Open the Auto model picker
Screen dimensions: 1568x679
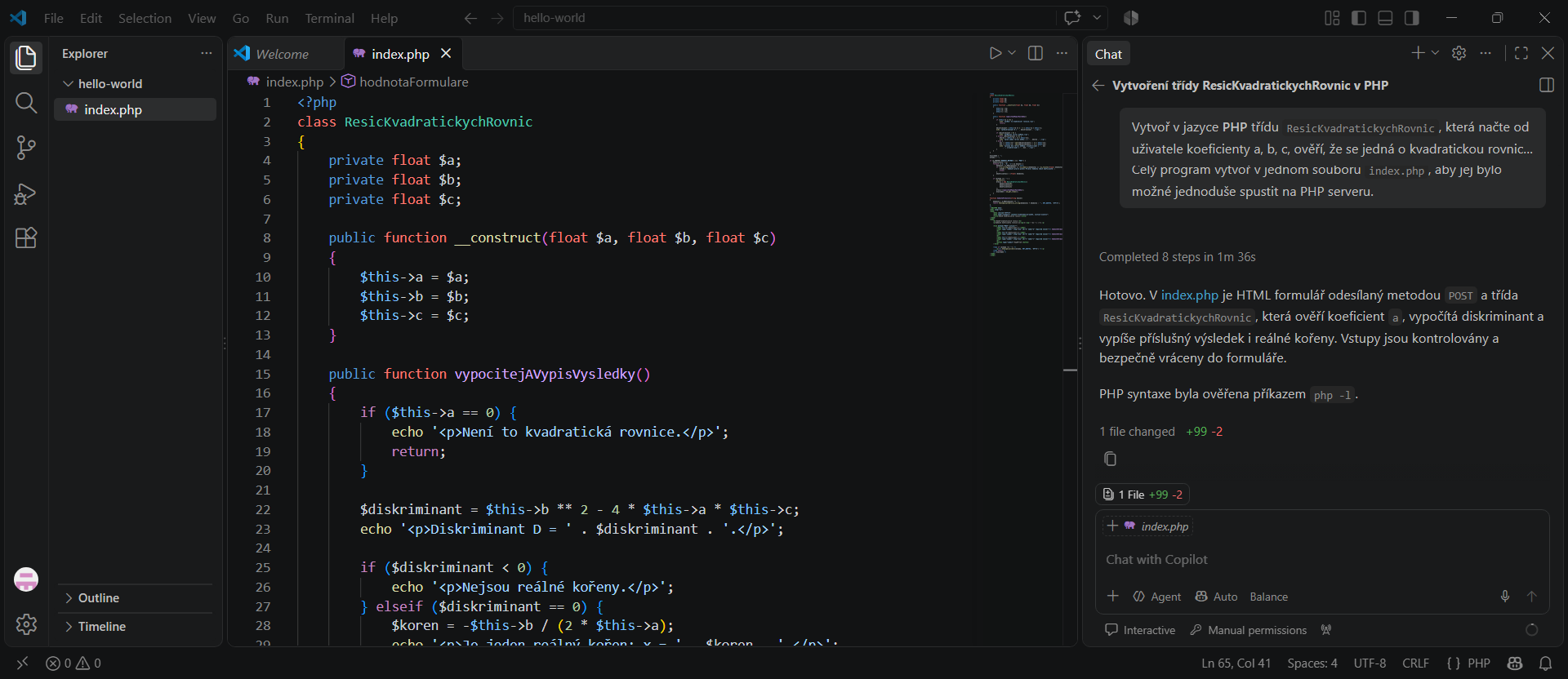click(x=1217, y=597)
